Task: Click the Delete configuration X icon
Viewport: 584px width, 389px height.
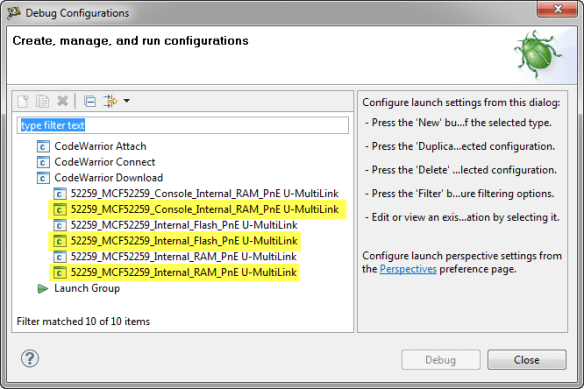Action: coord(63,101)
